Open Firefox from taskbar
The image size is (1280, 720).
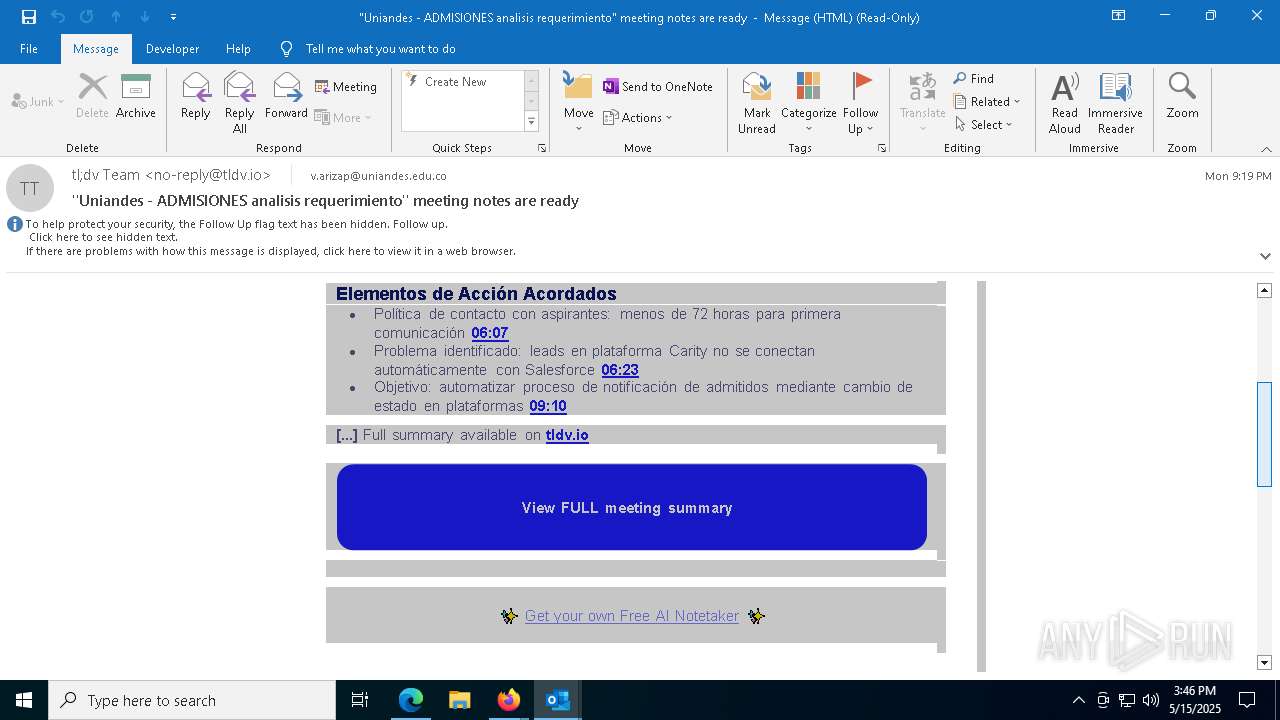click(509, 700)
